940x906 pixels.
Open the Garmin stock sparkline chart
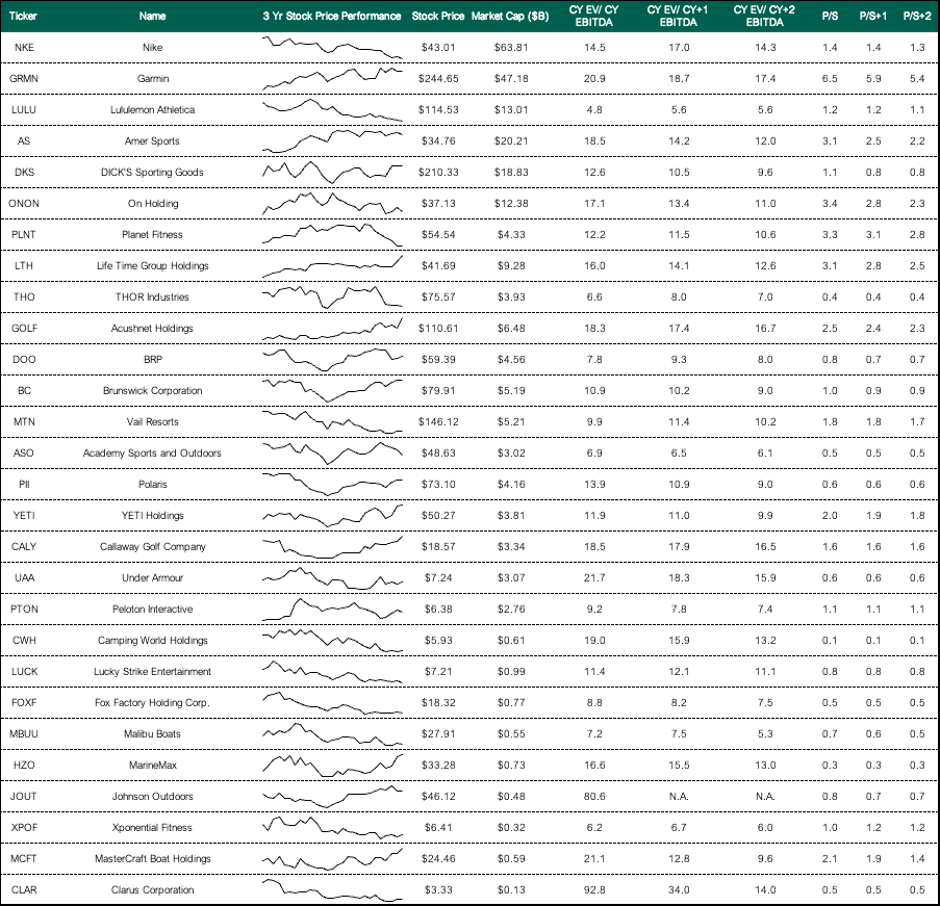(333, 79)
